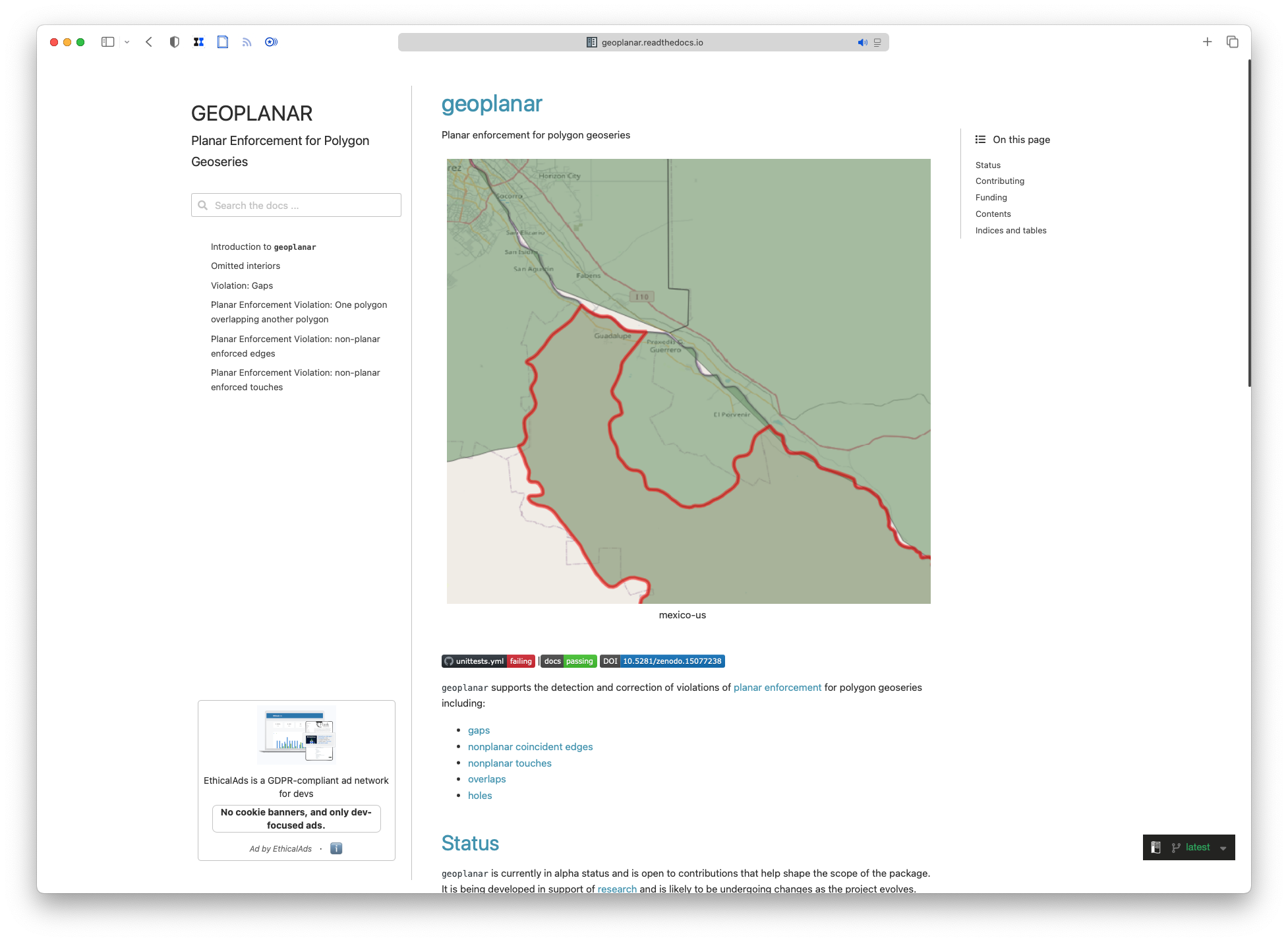The image size is (1288, 942).
Task: Click the unittests.yml failing badge
Action: (x=488, y=661)
